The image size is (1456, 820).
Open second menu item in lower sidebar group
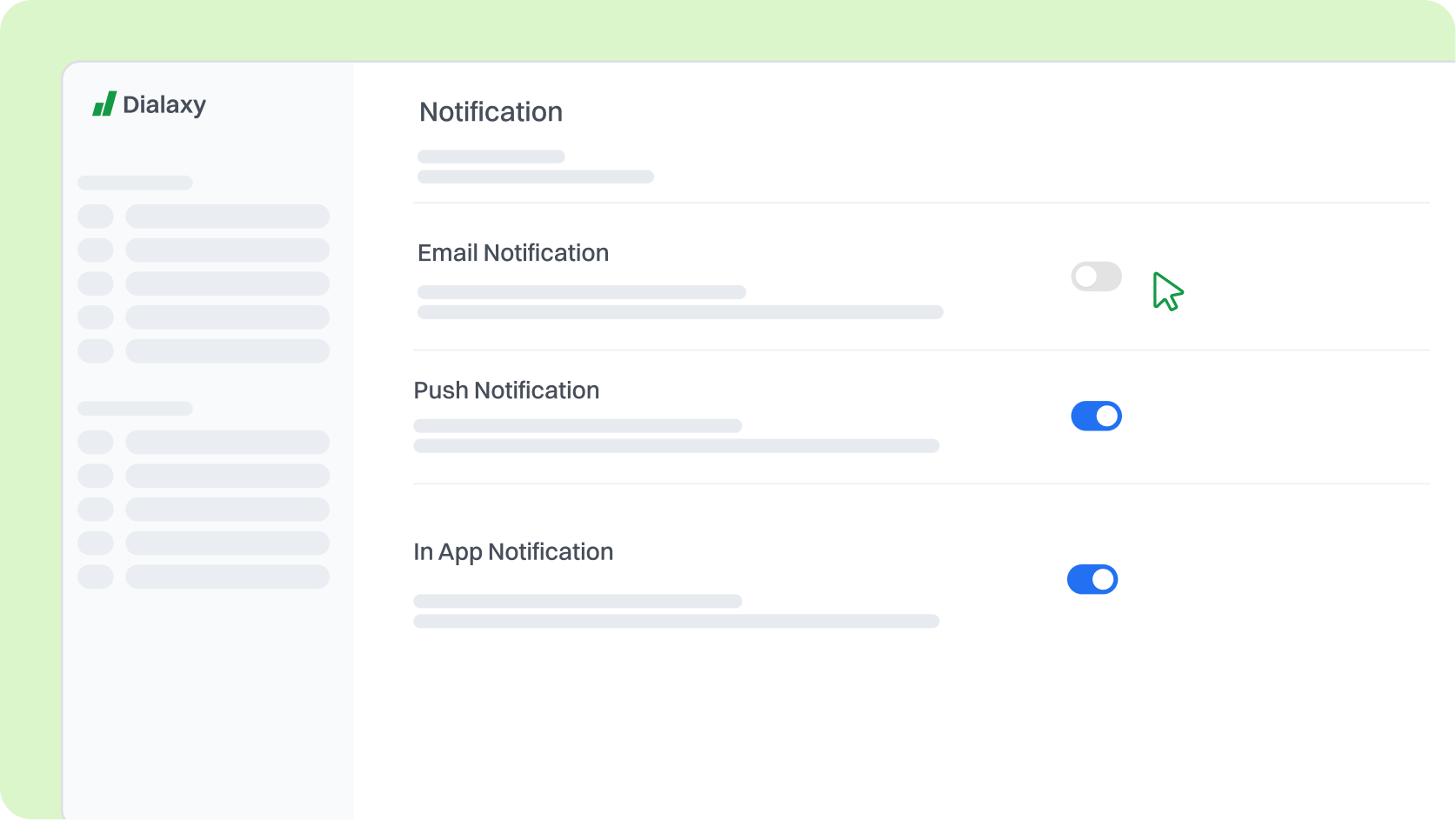[227, 476]
